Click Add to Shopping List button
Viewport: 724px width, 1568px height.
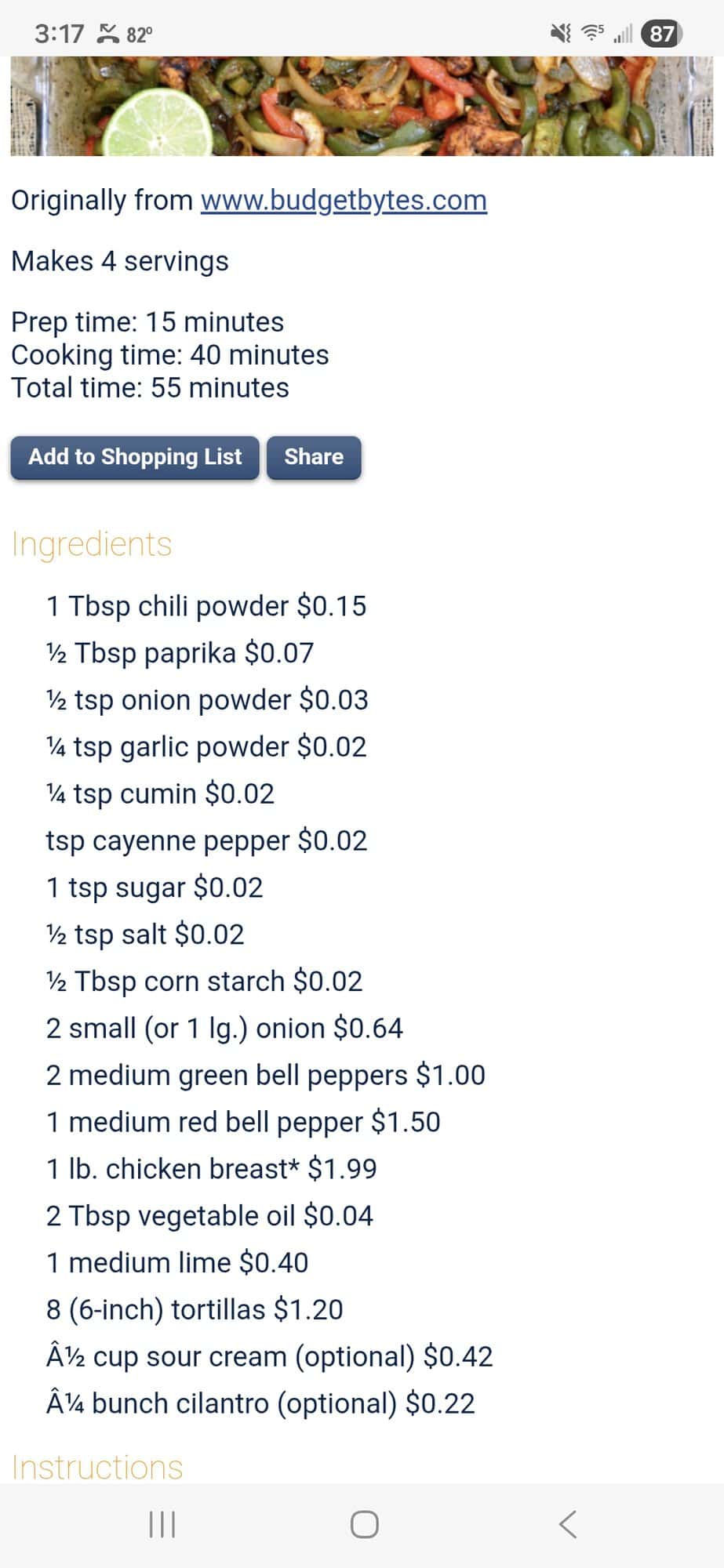tap(135, 457)
